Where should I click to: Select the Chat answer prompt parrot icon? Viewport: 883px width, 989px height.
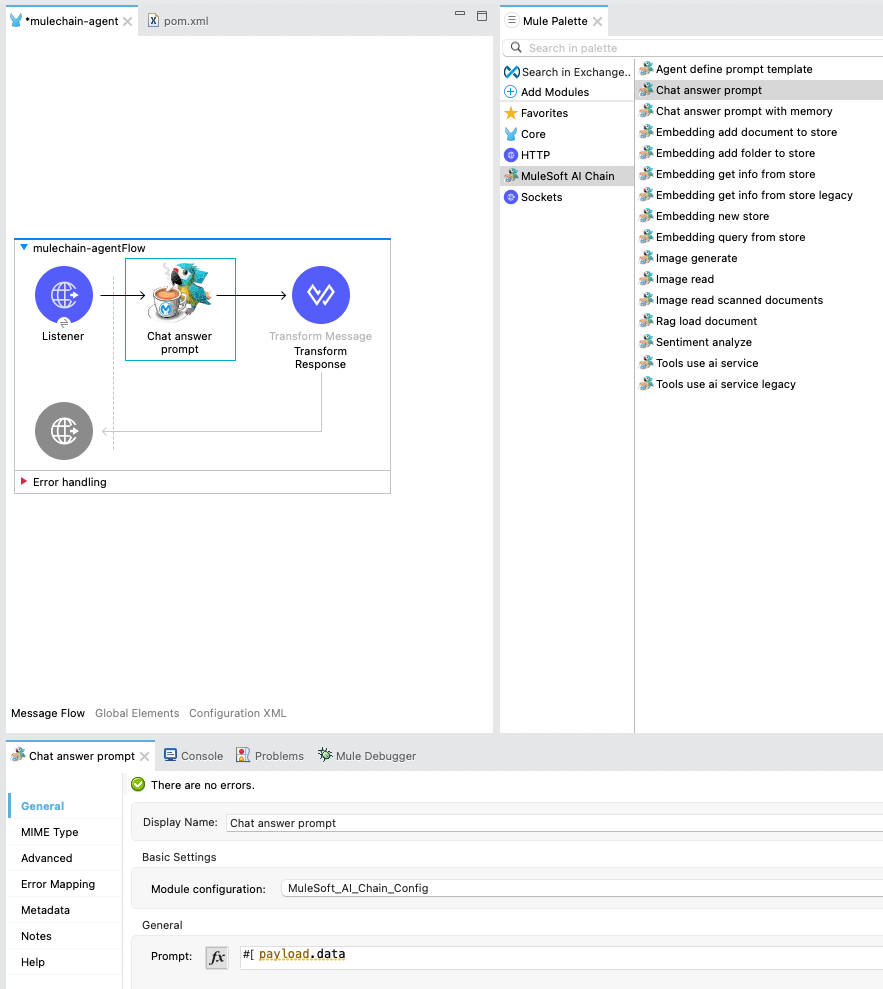tap(180, 294)
